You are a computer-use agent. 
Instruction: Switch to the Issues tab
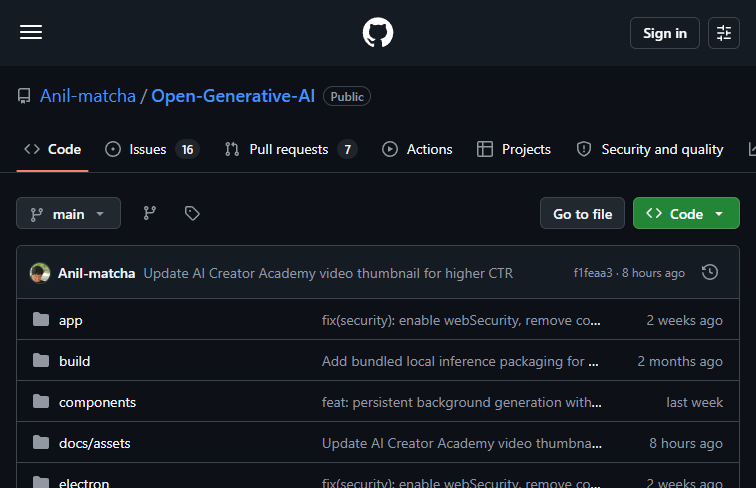click(152, 149)
